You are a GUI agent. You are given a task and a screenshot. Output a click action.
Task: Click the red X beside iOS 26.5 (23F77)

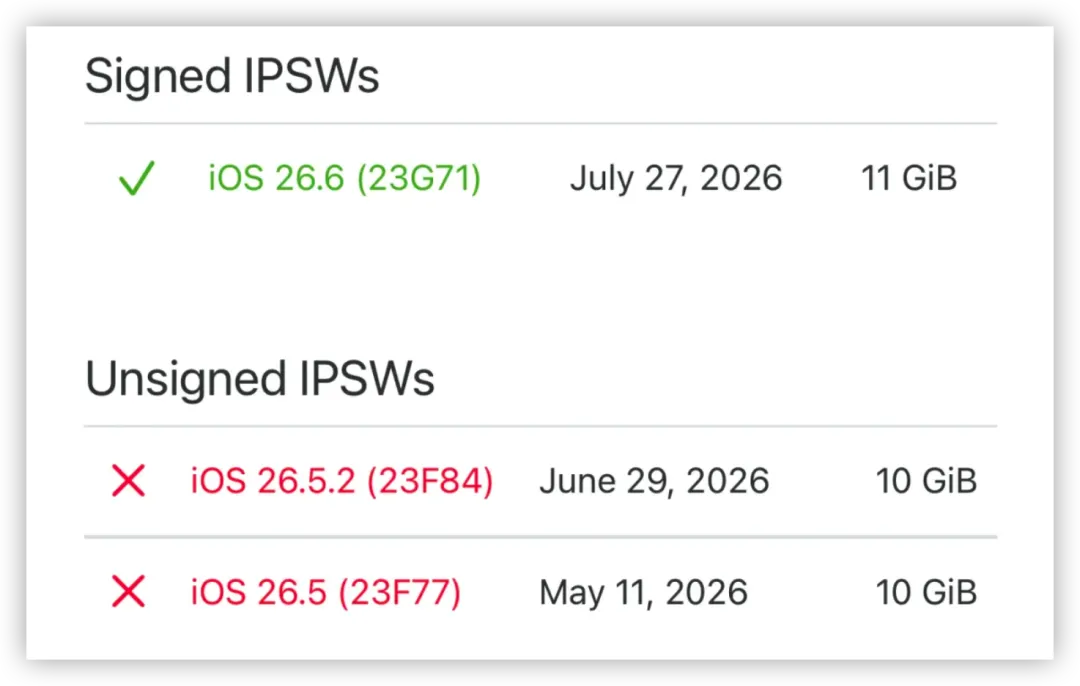pos(128,592)
